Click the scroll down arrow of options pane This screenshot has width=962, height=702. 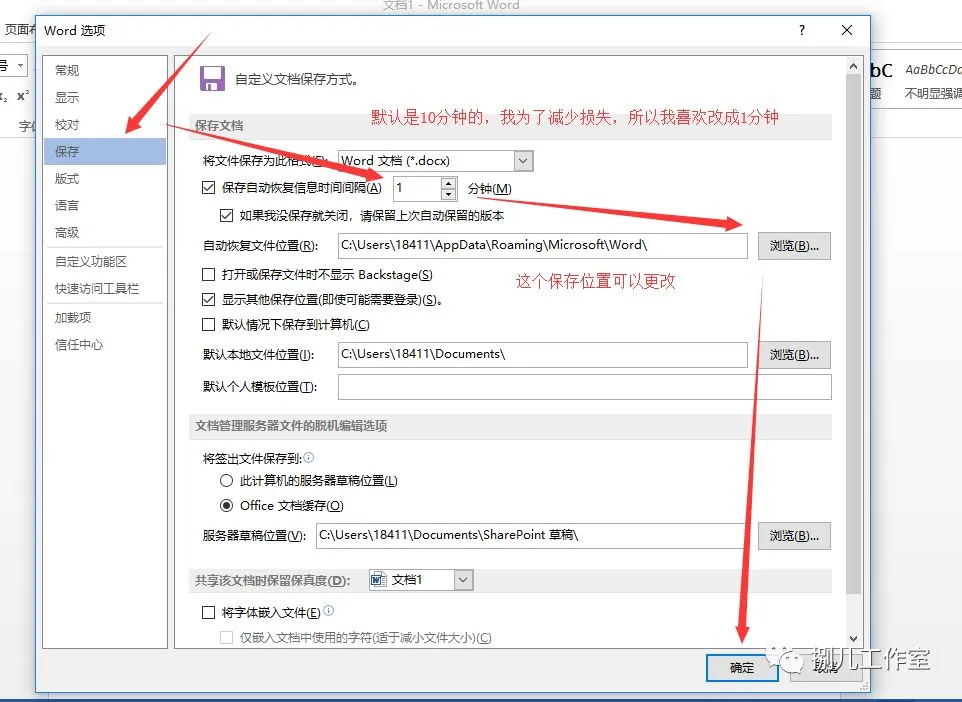pyautogui.click(x=853, y=639)
